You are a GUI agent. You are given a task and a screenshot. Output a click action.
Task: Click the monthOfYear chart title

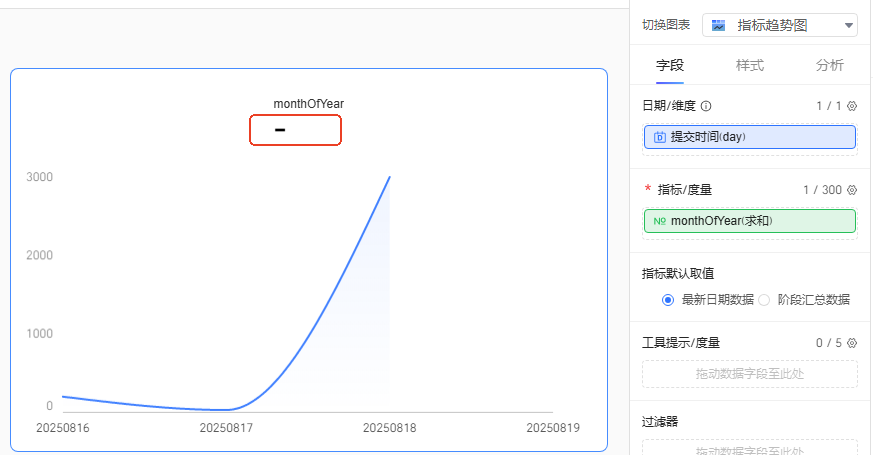(308, 104)
